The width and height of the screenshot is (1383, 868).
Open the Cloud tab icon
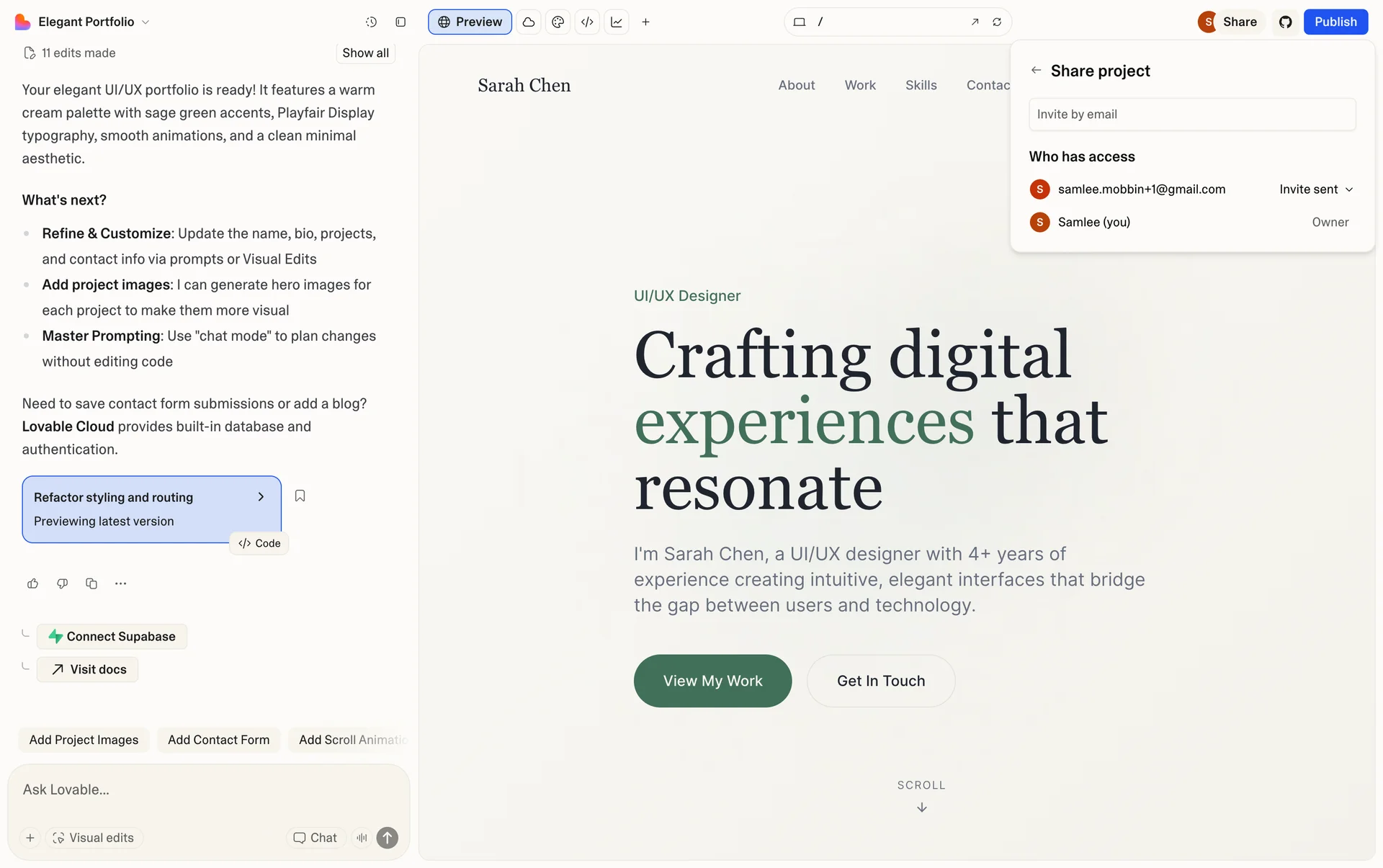529,22
